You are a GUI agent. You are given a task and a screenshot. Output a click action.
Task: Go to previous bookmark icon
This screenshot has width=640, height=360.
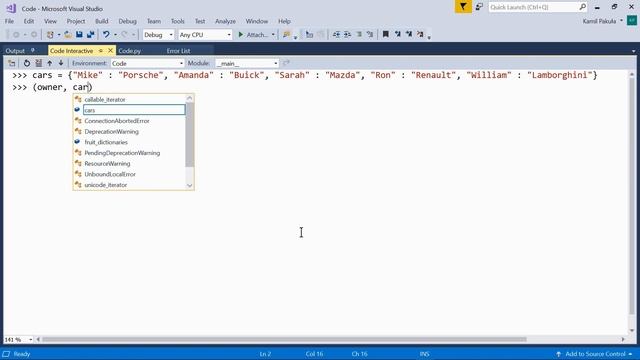[397, 35]
